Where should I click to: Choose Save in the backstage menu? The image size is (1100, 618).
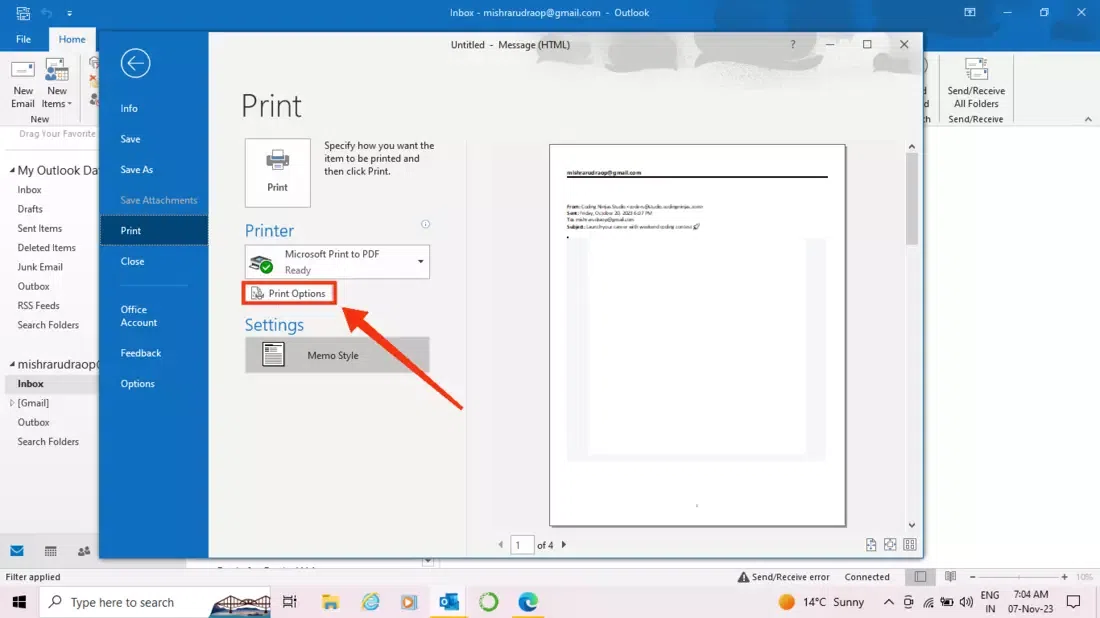click(x=130, y=139)
